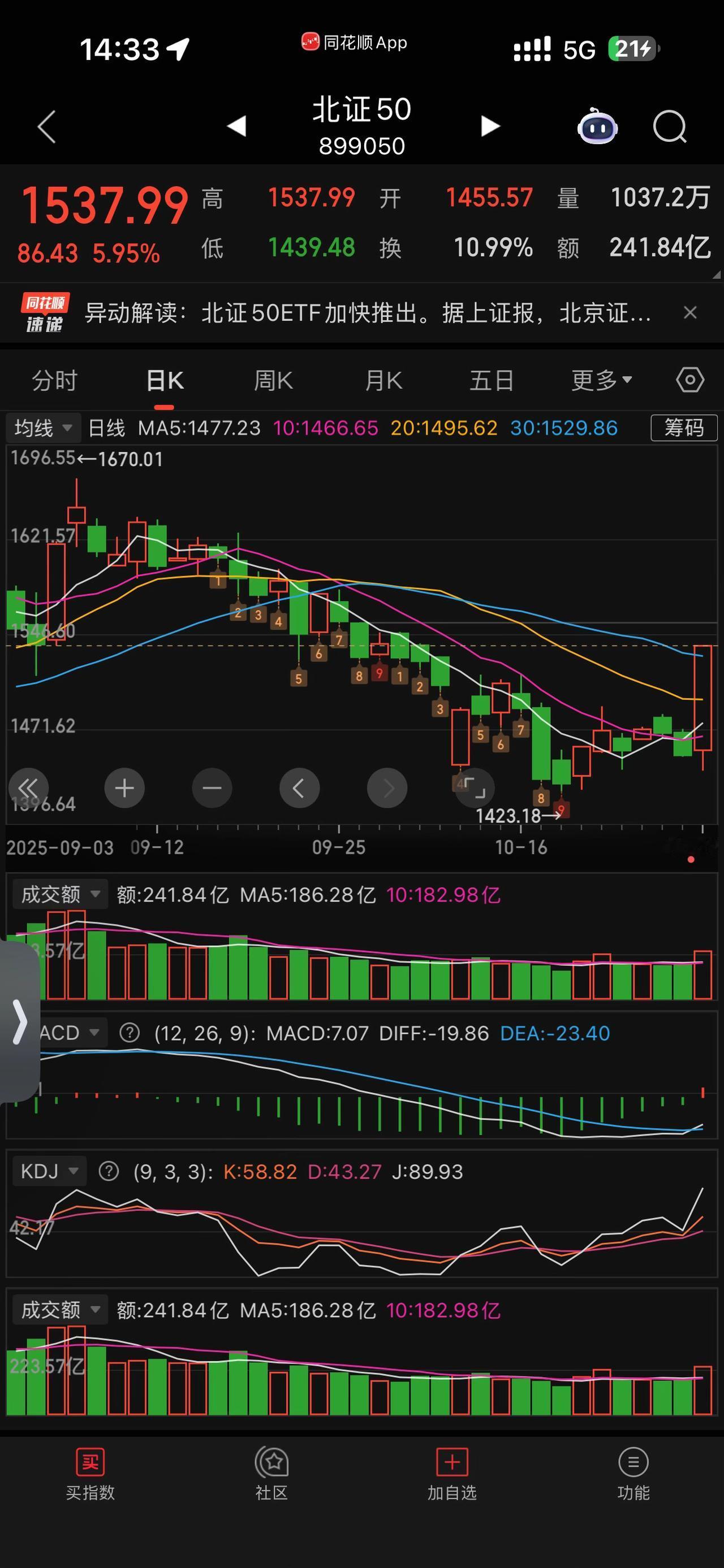Tap the 1037.2万 volume value

[660, 198]
